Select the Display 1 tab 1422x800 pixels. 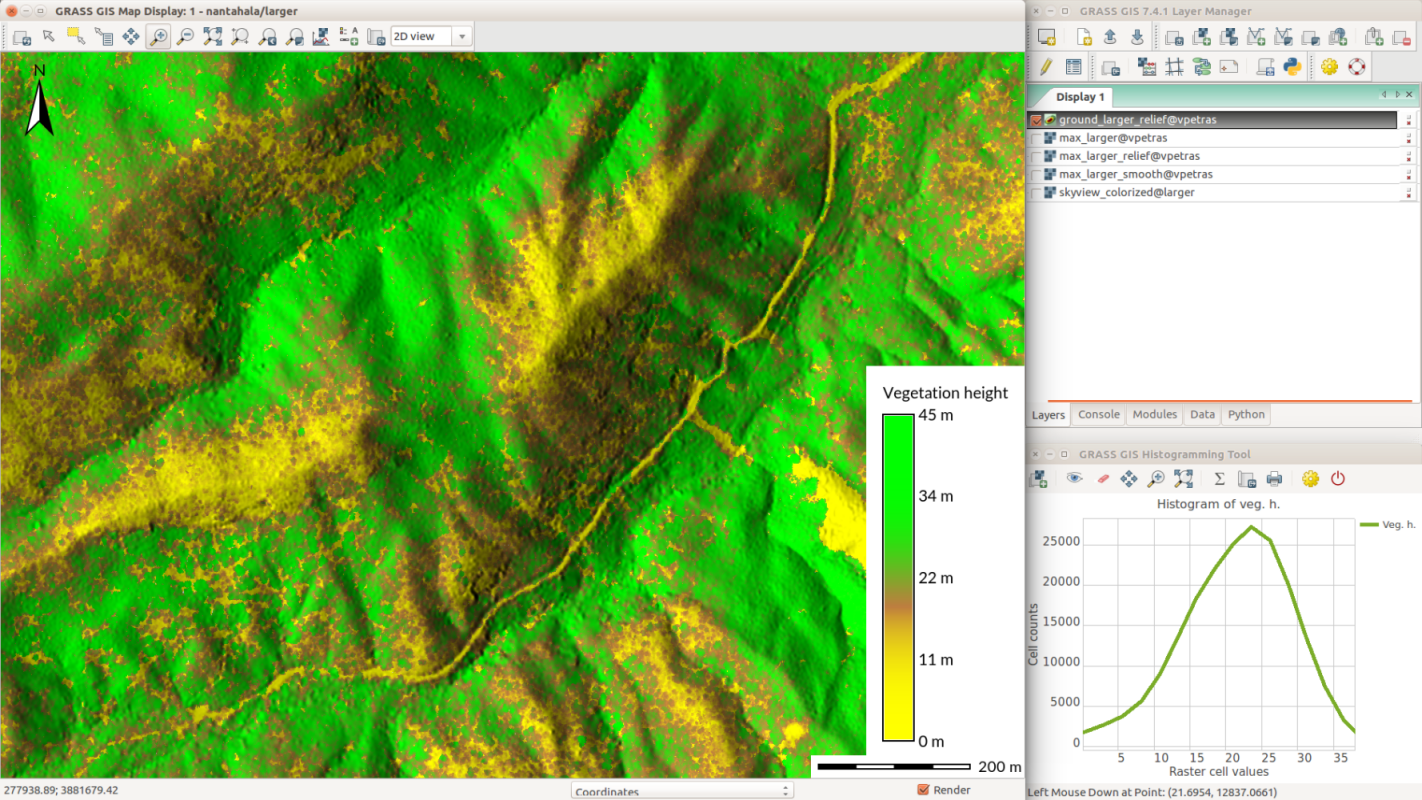click(1080, 97)
